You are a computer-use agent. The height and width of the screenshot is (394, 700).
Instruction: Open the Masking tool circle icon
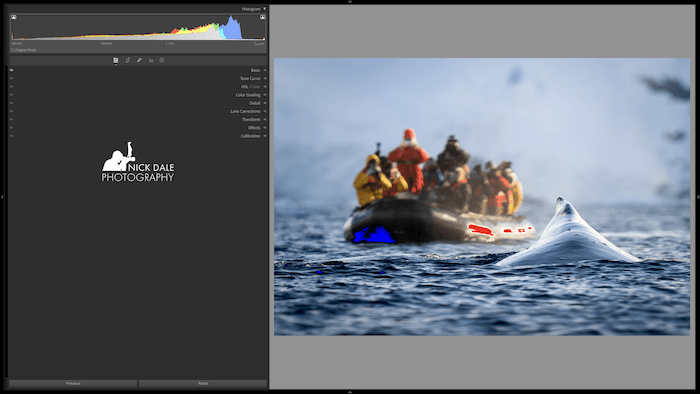(162, 60)
